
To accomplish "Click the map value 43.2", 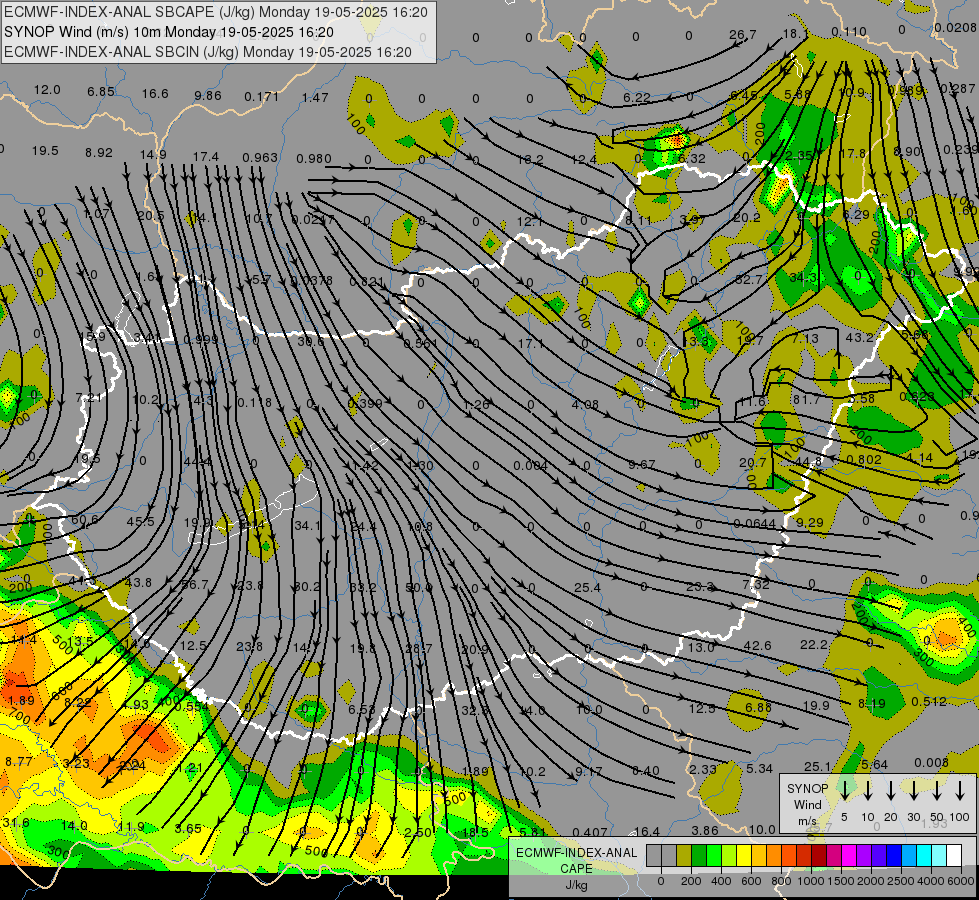I will [859, 337].
